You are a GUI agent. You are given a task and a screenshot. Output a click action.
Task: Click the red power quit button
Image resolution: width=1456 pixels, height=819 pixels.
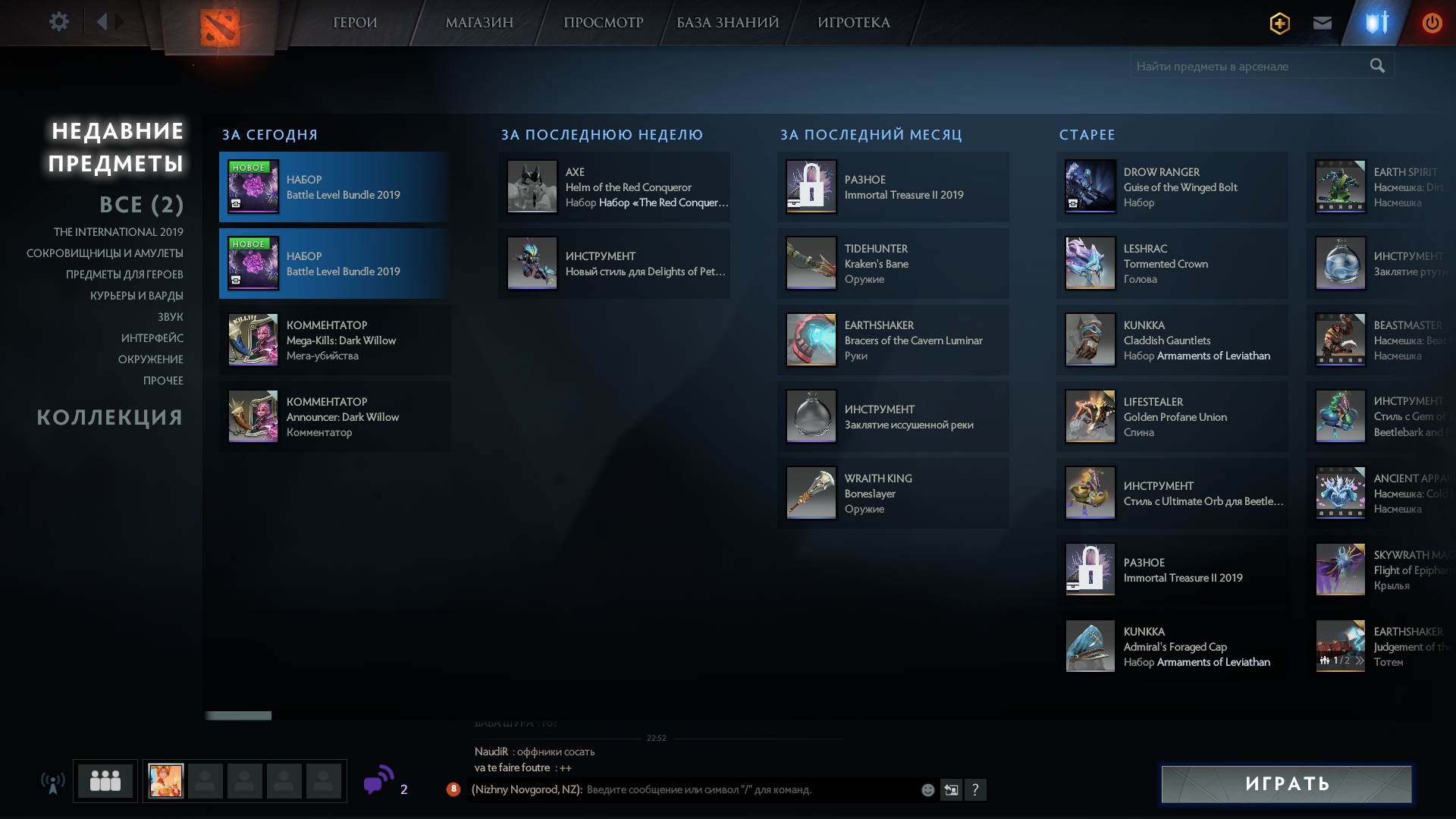(x=1432, y=23)
